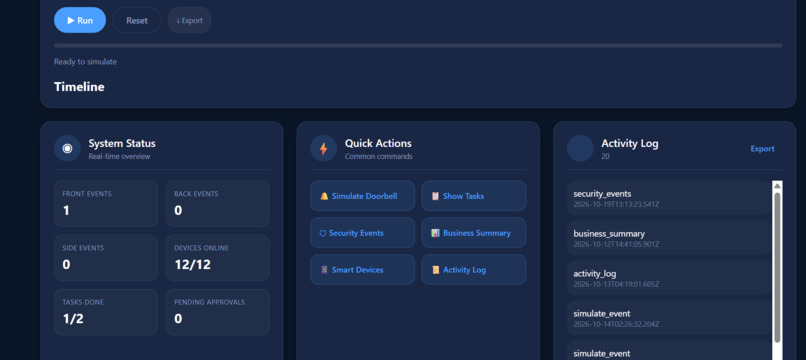Image resolution: width=806 pixels, height=360 pixels.
Task: Click the Pending Approvals stat card
Action: (x=217, y=312)
